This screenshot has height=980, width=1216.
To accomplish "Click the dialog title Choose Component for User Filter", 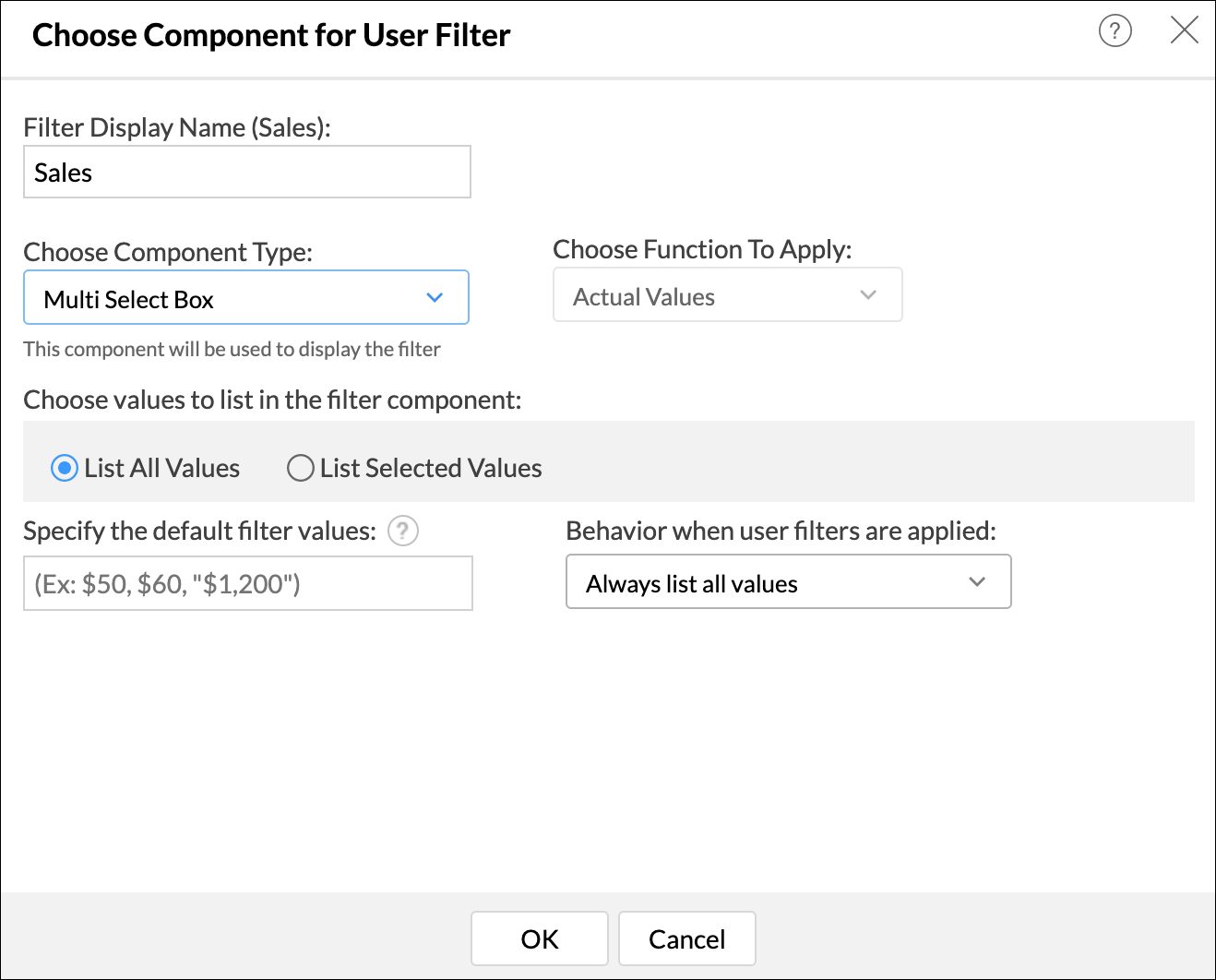I will pyautogui.click(x=270, y=35).
